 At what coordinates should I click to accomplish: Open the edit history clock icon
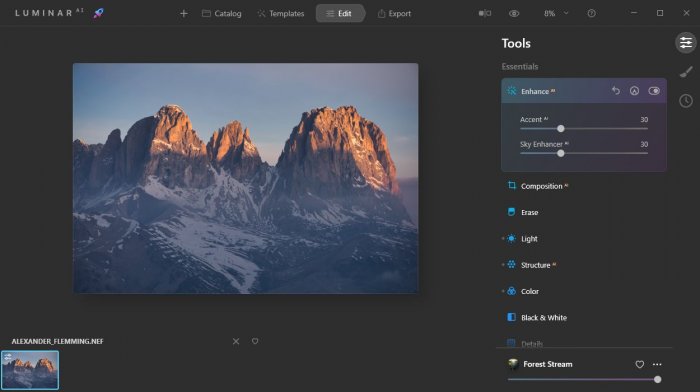coord(686,100)
